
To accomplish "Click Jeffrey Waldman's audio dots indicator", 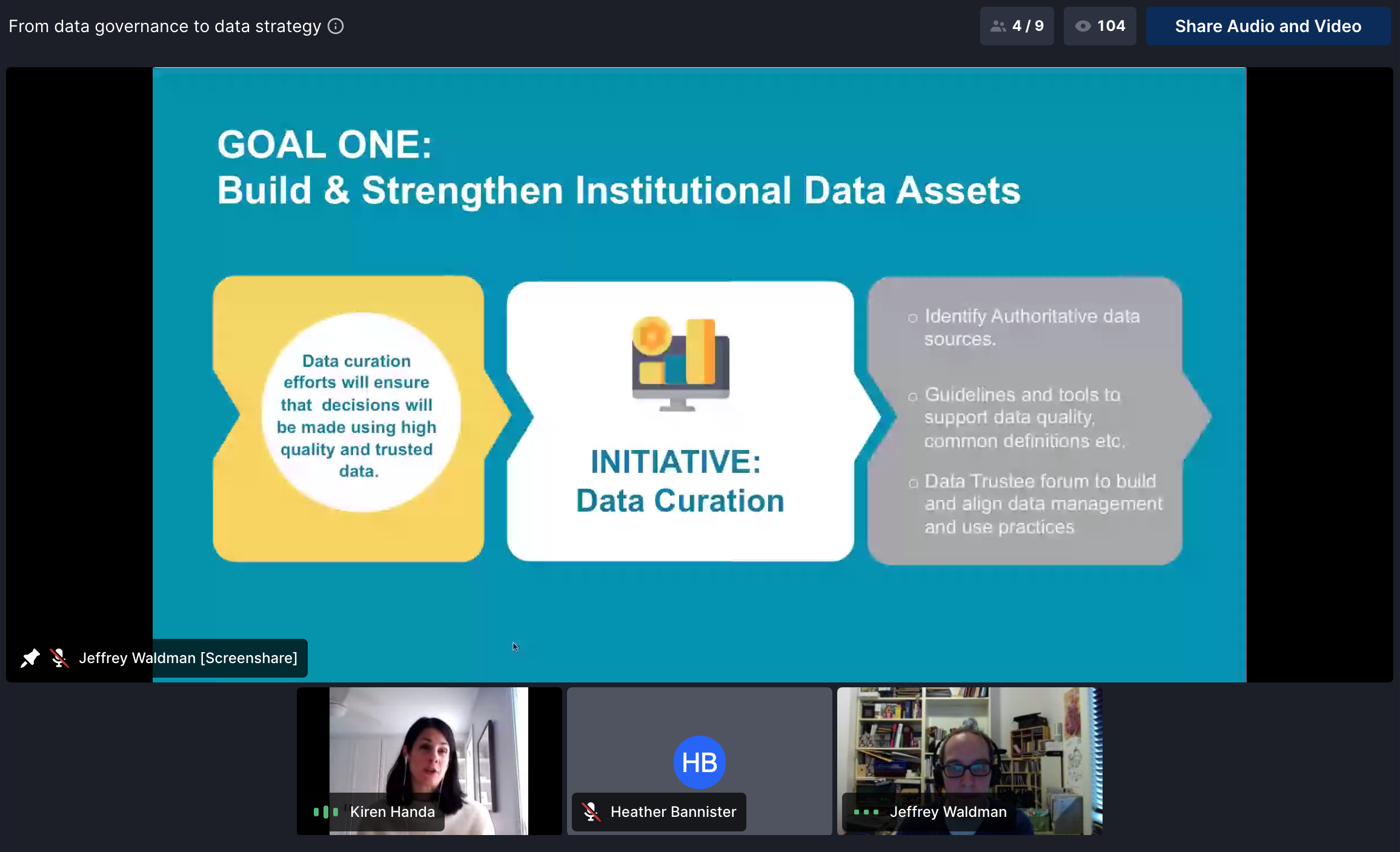I will (x=866, y=812).
